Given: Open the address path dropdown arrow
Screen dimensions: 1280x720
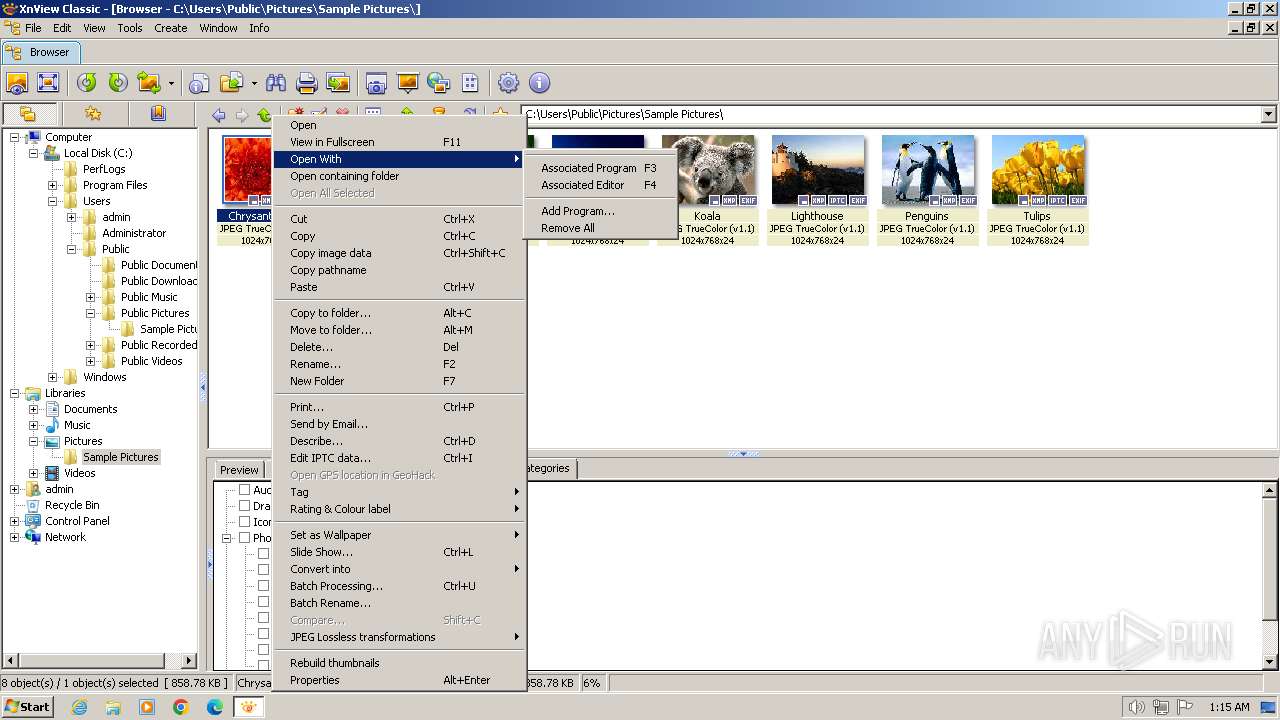Looking at the screenshot, I should [1268, 114].
